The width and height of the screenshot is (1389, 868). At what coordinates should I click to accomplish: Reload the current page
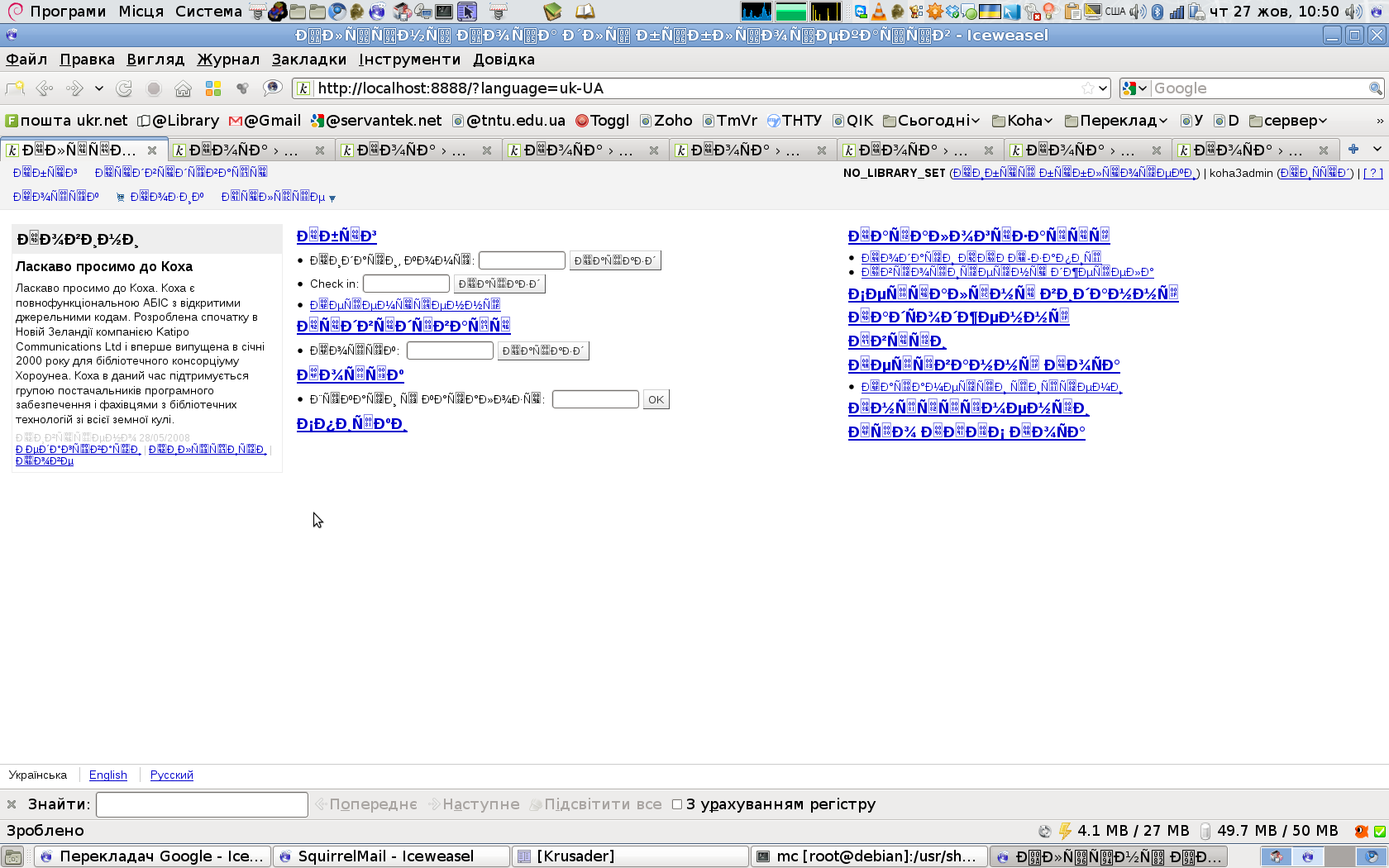(124, 88)
